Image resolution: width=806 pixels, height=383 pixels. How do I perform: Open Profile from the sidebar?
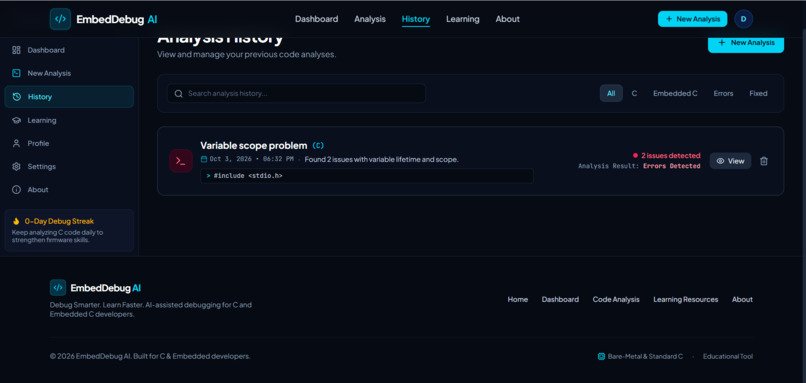click(69, 143)
